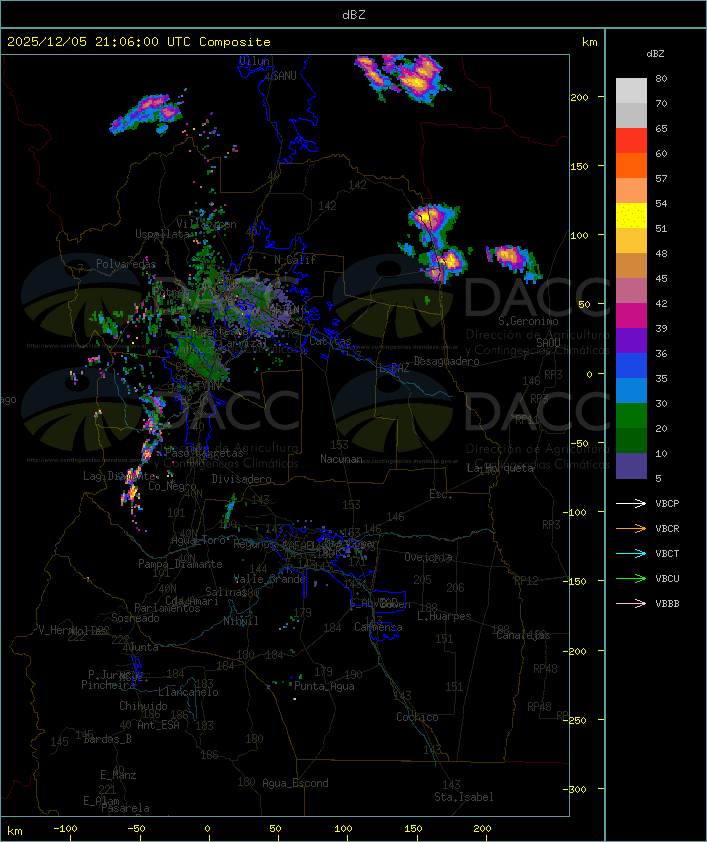Select the dark orange 57-60 dBZ swatch
Image resolution: width=707 pixels, height=842 pixels.
tap(631, 165)
